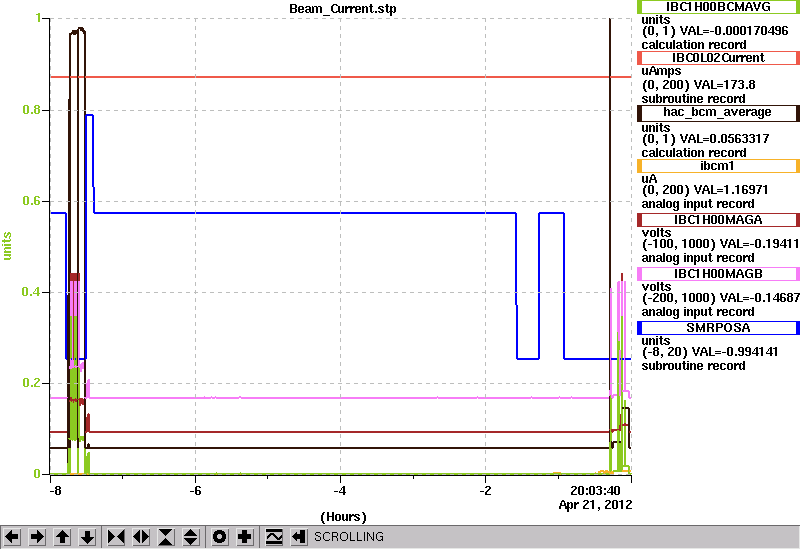Click the vertical zoom-in hourglass icon
Viewport: 800px width, 549px height.
point(166,537)
